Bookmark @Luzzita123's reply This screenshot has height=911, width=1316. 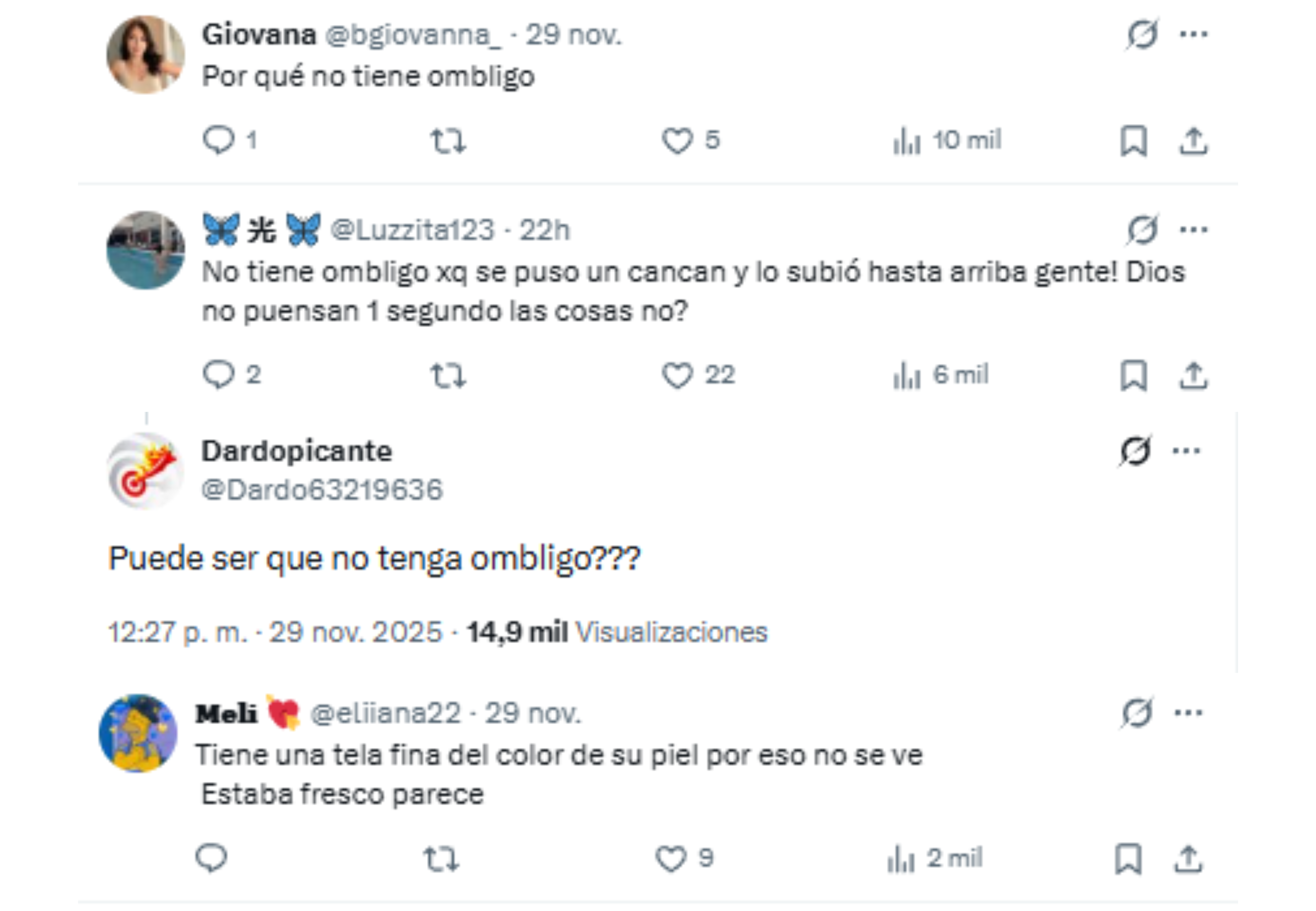click(1133, 376)
